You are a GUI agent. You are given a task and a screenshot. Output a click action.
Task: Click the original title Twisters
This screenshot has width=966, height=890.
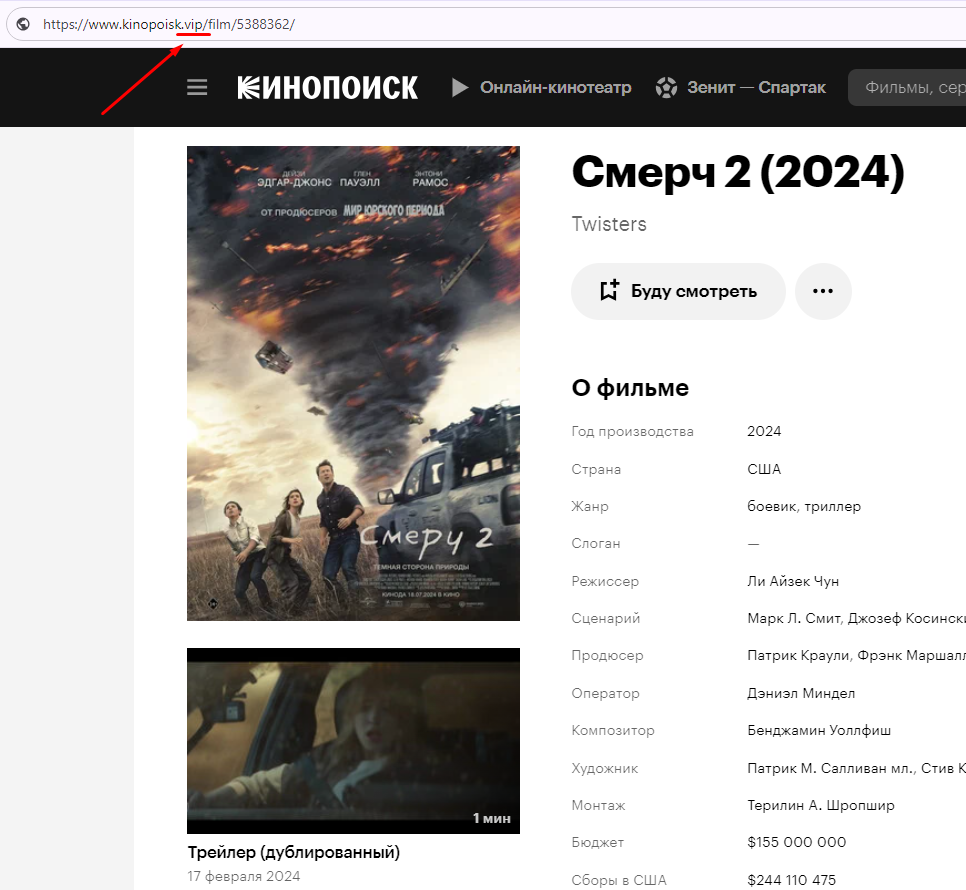click(x=609, y=224)
